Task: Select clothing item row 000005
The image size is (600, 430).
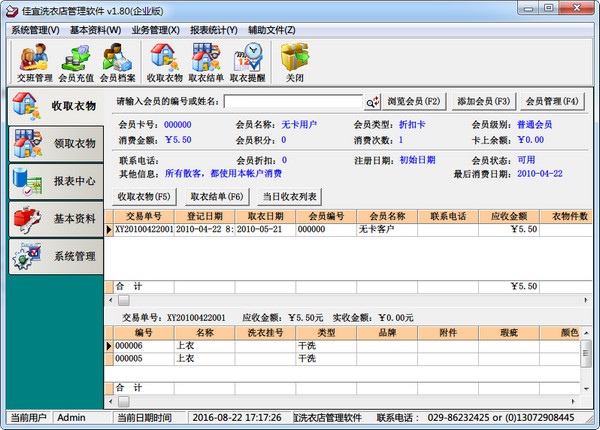Action: point(342,358)
